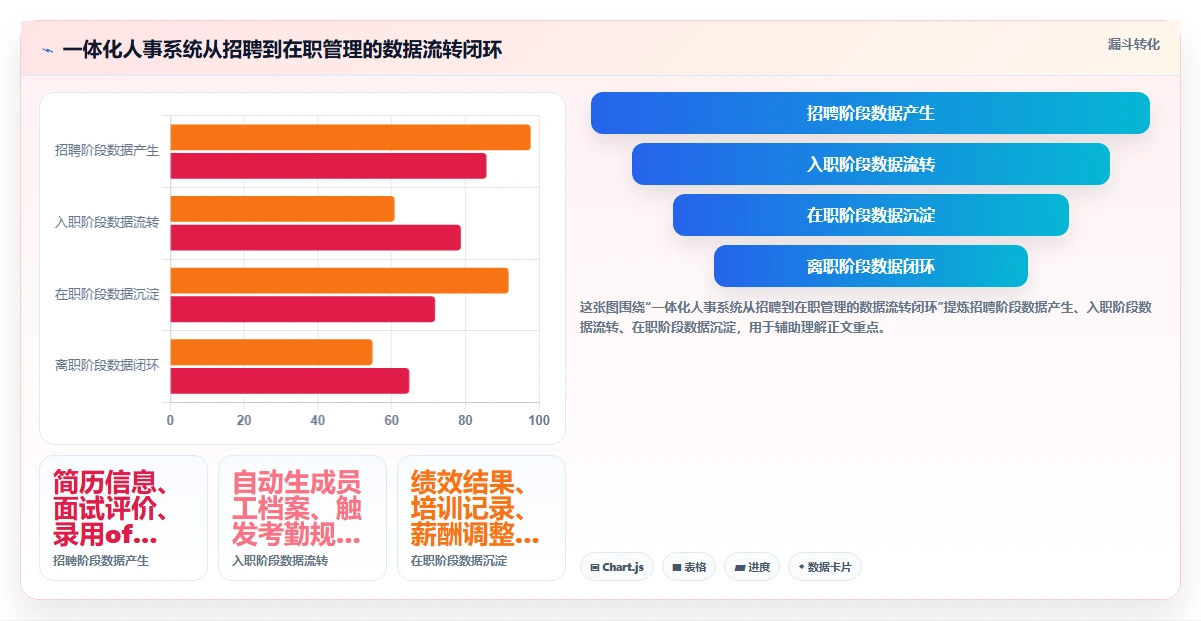Click orange bar for 离职阶段数据闭环

271,352
